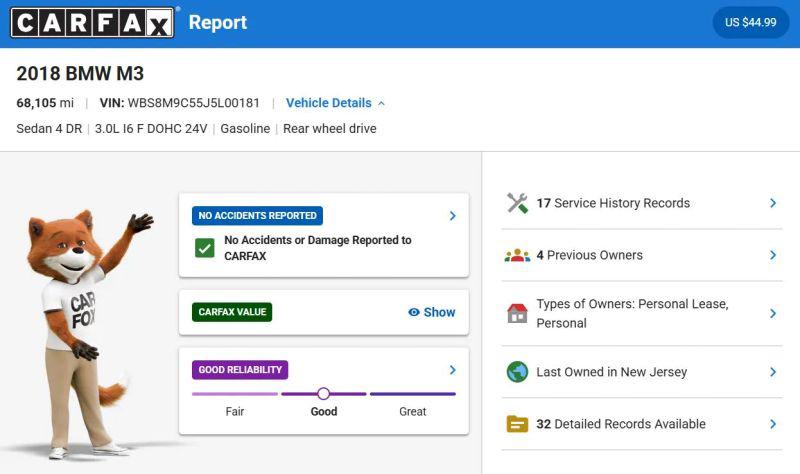Click the green No Accidents checkmark box
Screen dimensions: 800x474
pos(205,248)
